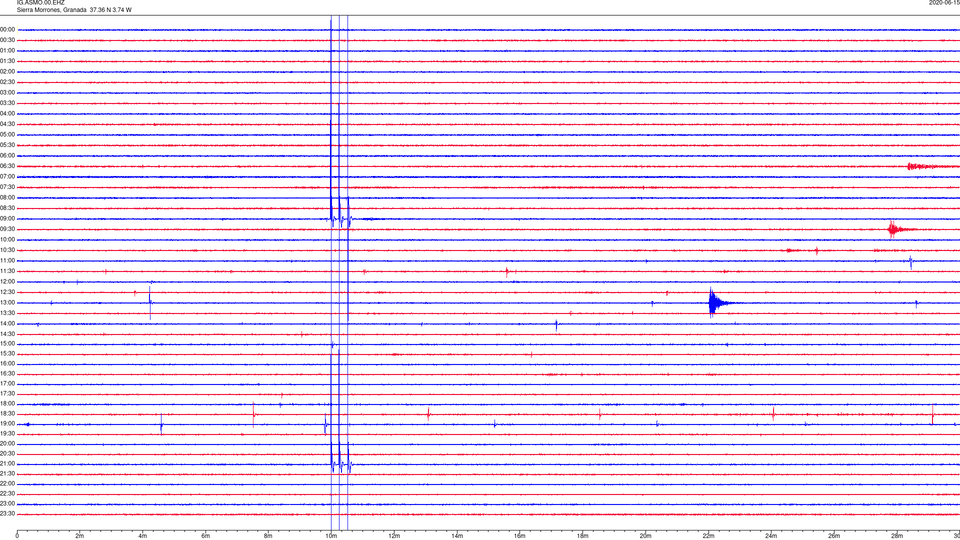Select the 04:00 trace time label
The image size is (960, 540).
[x=7, y=113]
